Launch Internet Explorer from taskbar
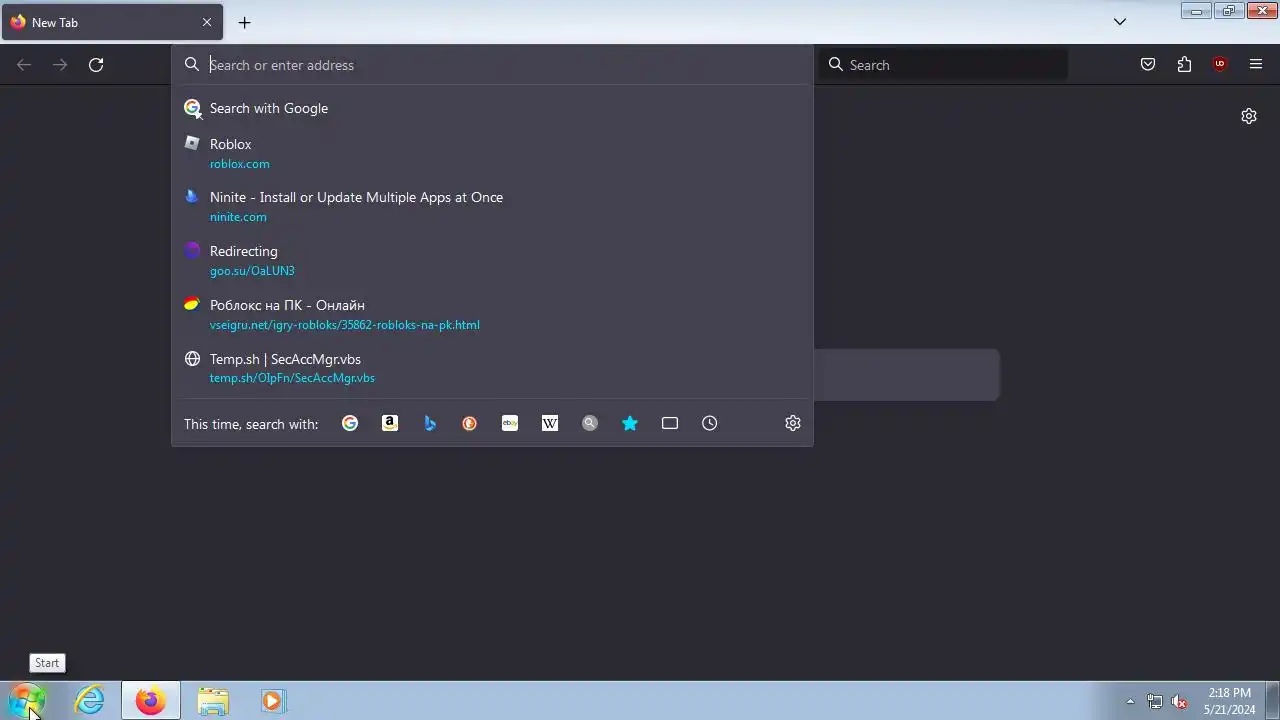The width and height of the screenshot is (1280, 720). click(x=90, y=701)
